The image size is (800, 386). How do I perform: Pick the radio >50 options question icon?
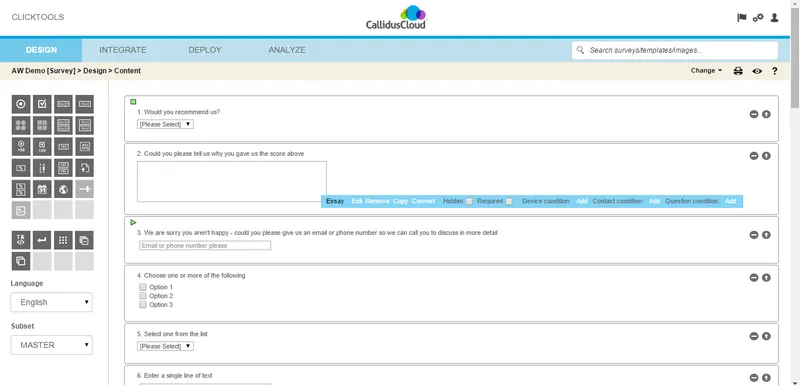[x=21, y=146]
